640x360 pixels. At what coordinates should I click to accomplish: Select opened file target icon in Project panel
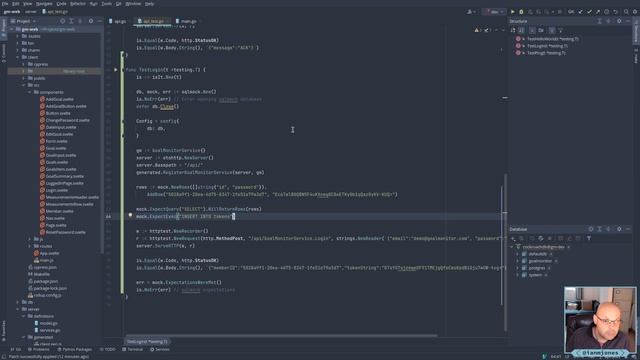[x=62, y=21]
